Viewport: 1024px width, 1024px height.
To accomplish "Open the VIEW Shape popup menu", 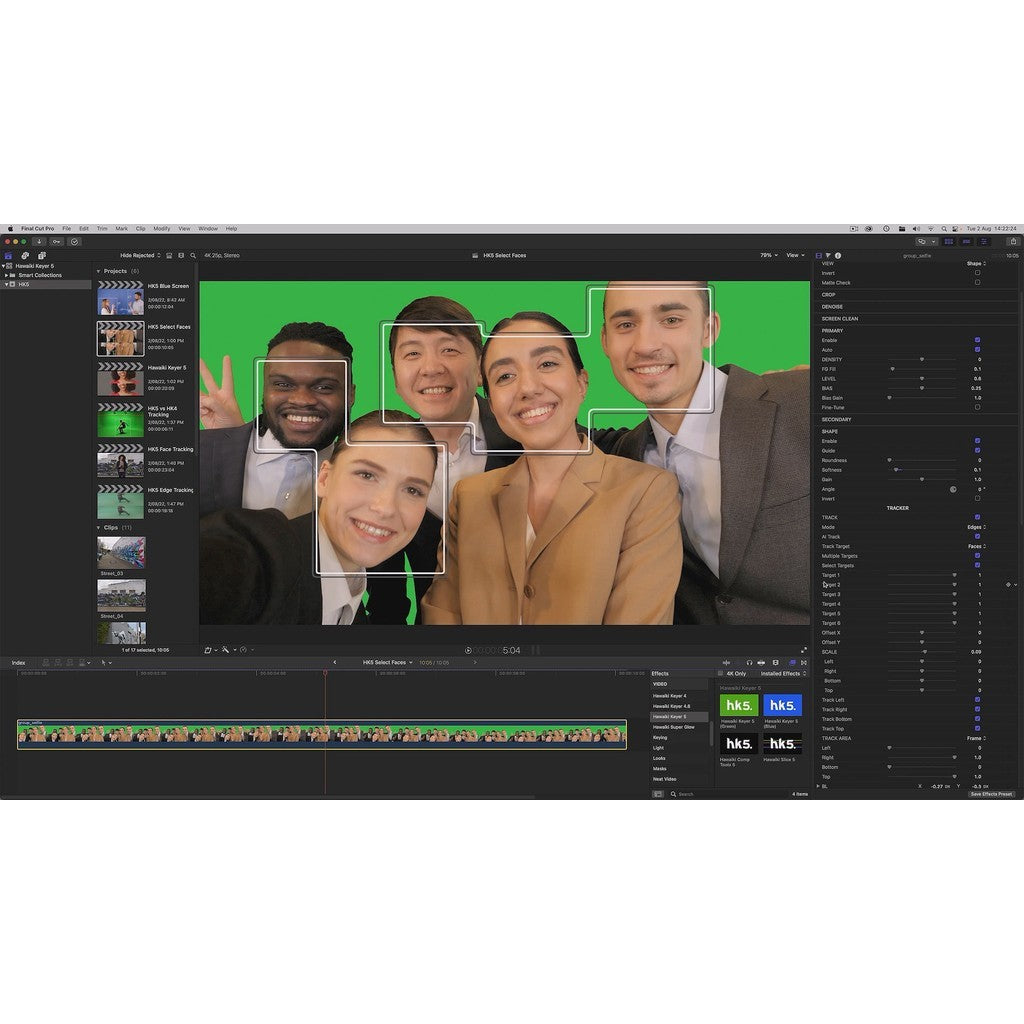I will (976, 263).
